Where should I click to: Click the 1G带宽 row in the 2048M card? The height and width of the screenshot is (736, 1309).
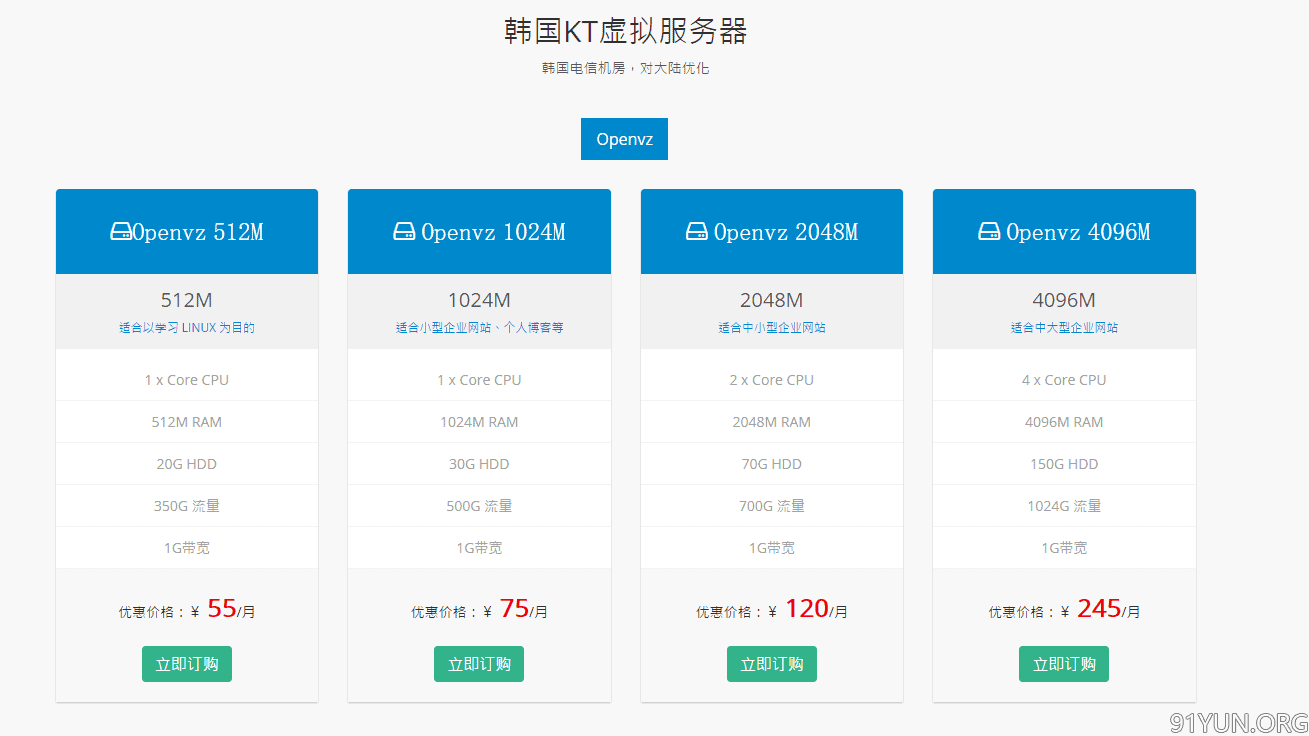[772, 548]
